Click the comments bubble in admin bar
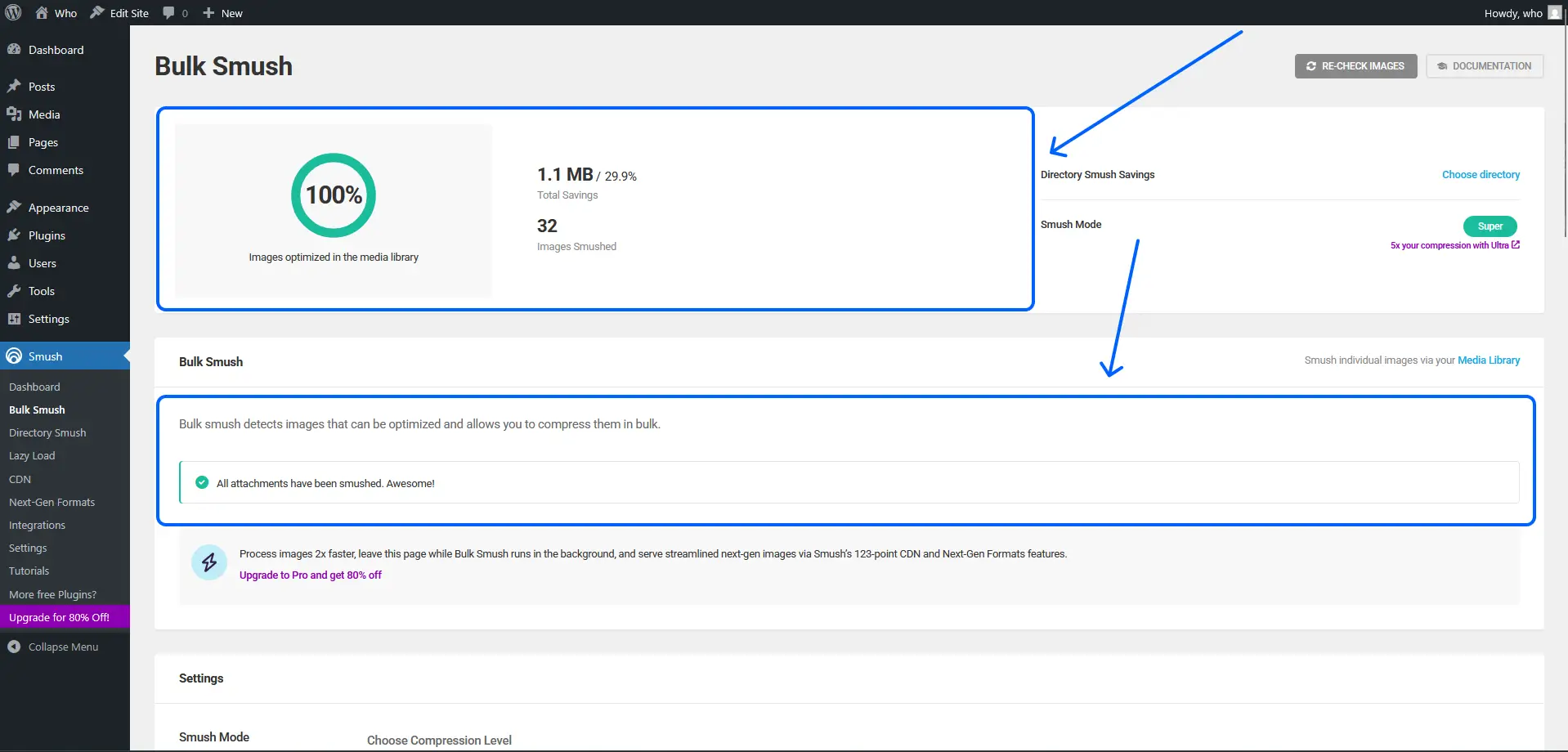Image resolution: width=1568 pixels, height=752 pixels. point(175,12)
